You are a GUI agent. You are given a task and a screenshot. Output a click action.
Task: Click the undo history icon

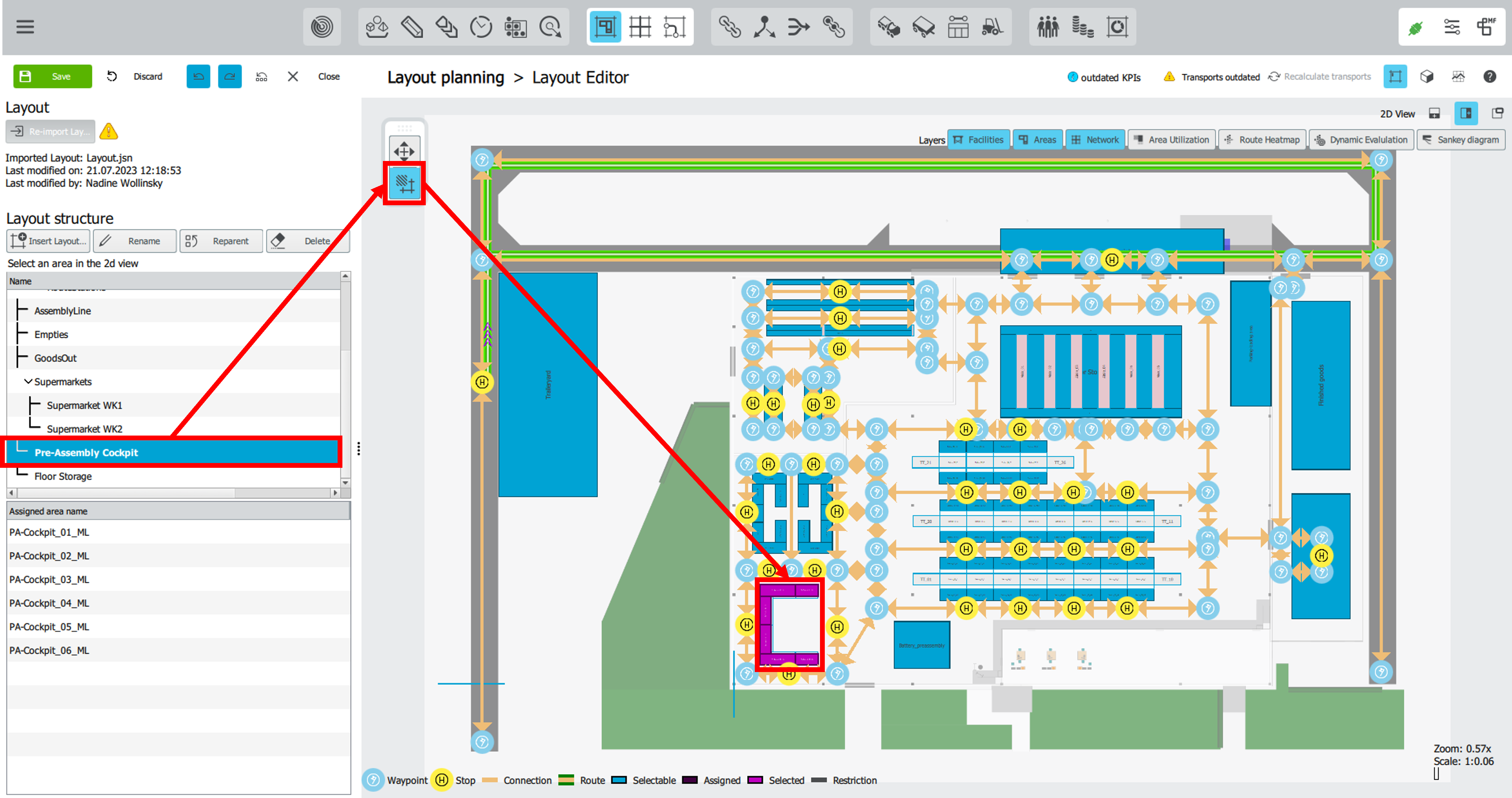(262, 76)
